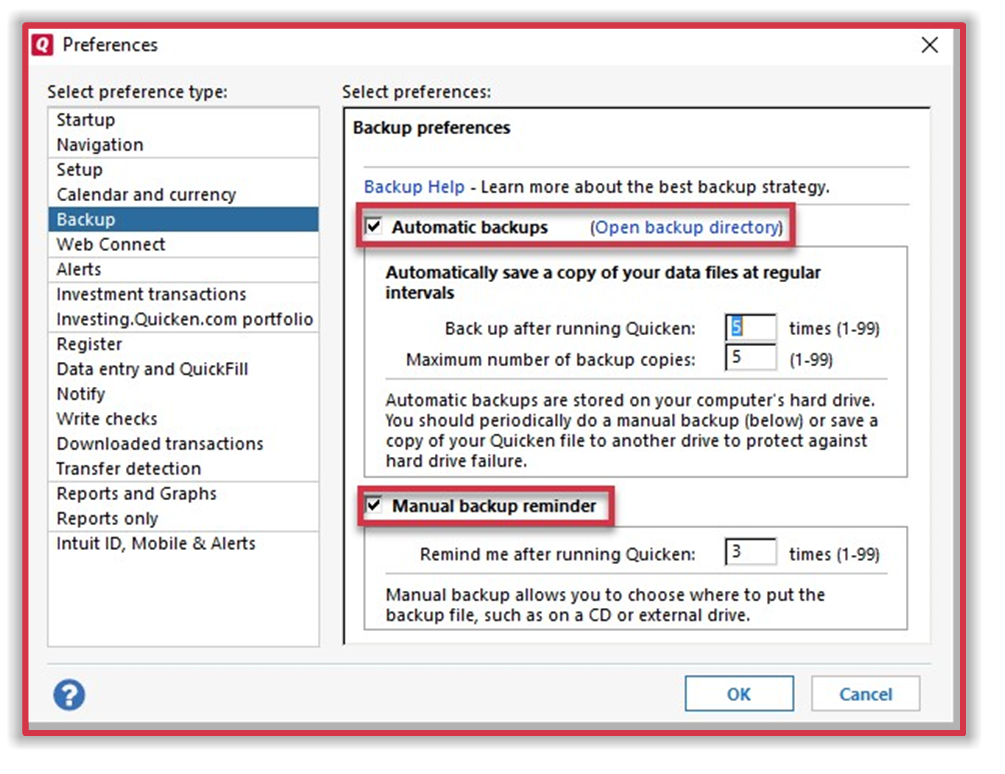Open Downloaded transactions preferences

160,444
